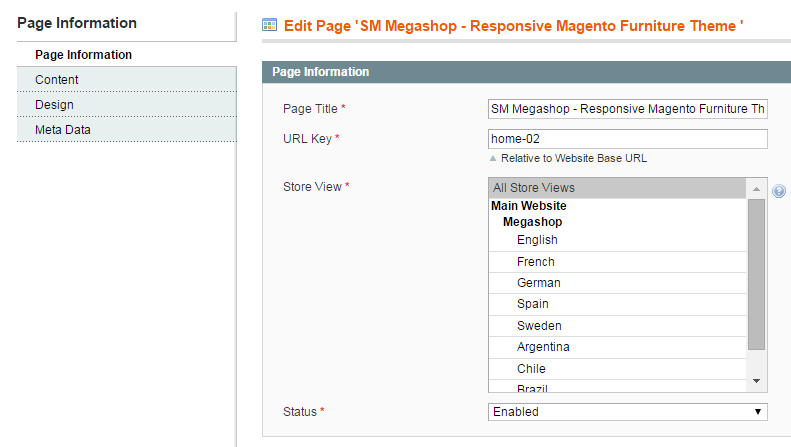The width and height of the screenshot is (791, 447).
Task: Click the page grid icon beside Edit Page
Action: pos(269,25)
